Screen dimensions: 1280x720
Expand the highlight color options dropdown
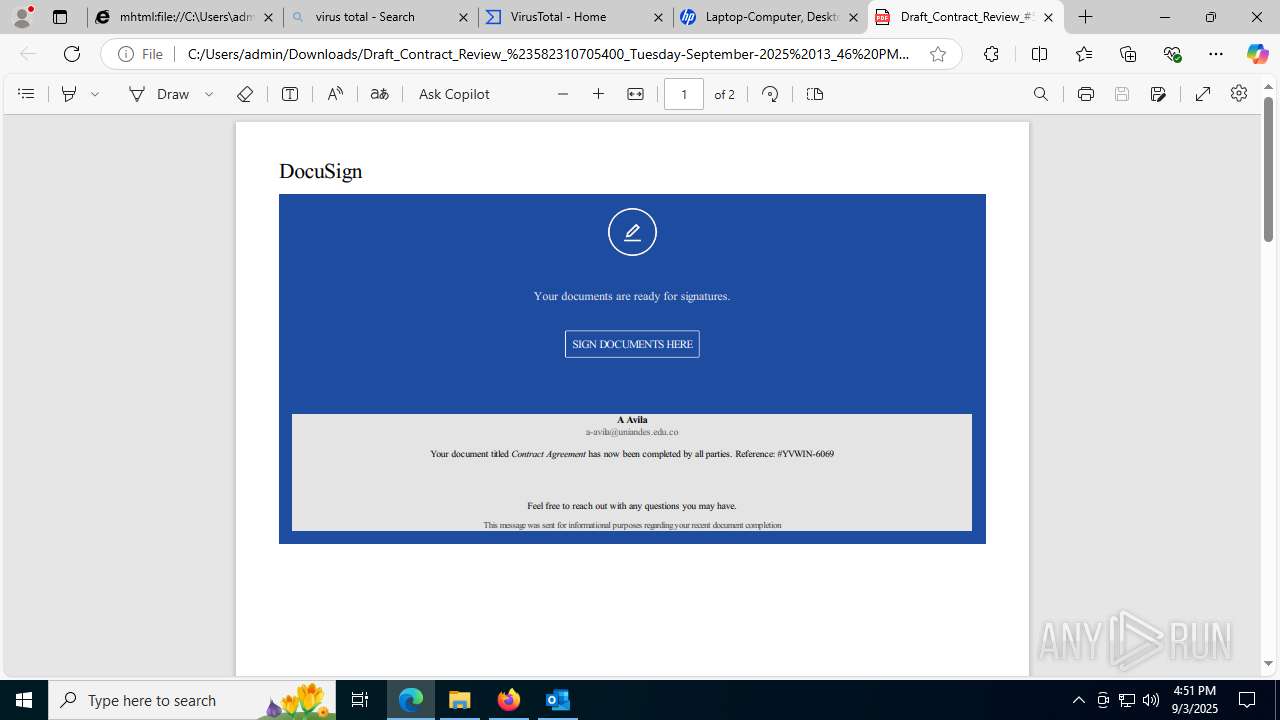pyautogui.click(x=96, y=94)
